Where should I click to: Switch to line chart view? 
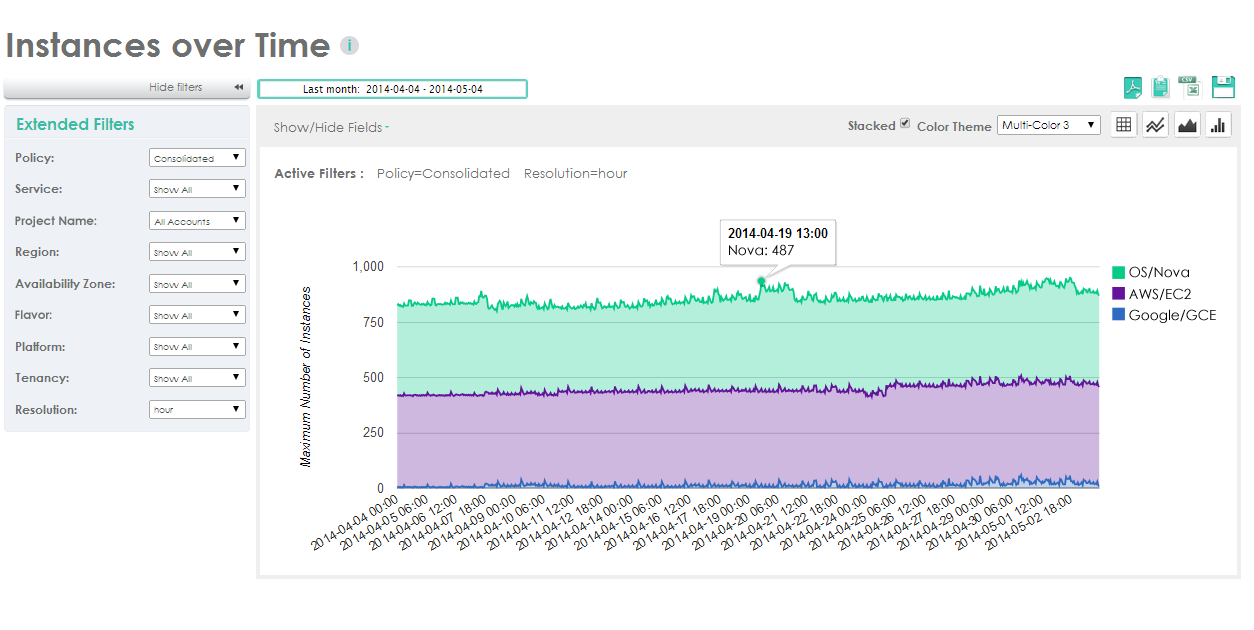pyautogui.click(x=1156, y=125)
